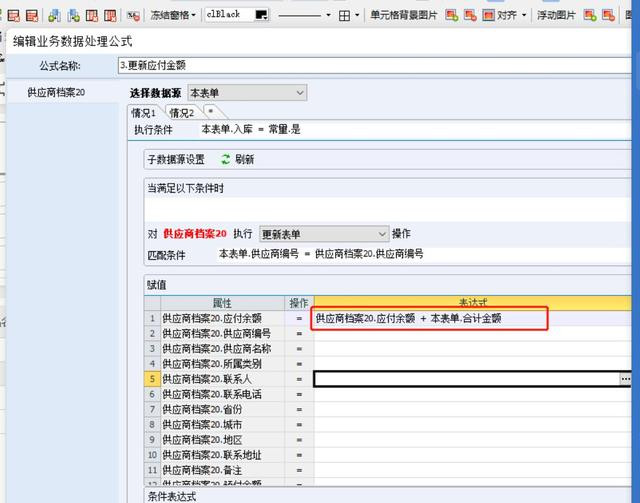Click row 供应商档案20.所属类别 attribute cell
Image resolution: width=640 pixels, height=503 pixels.
point(222,364)
